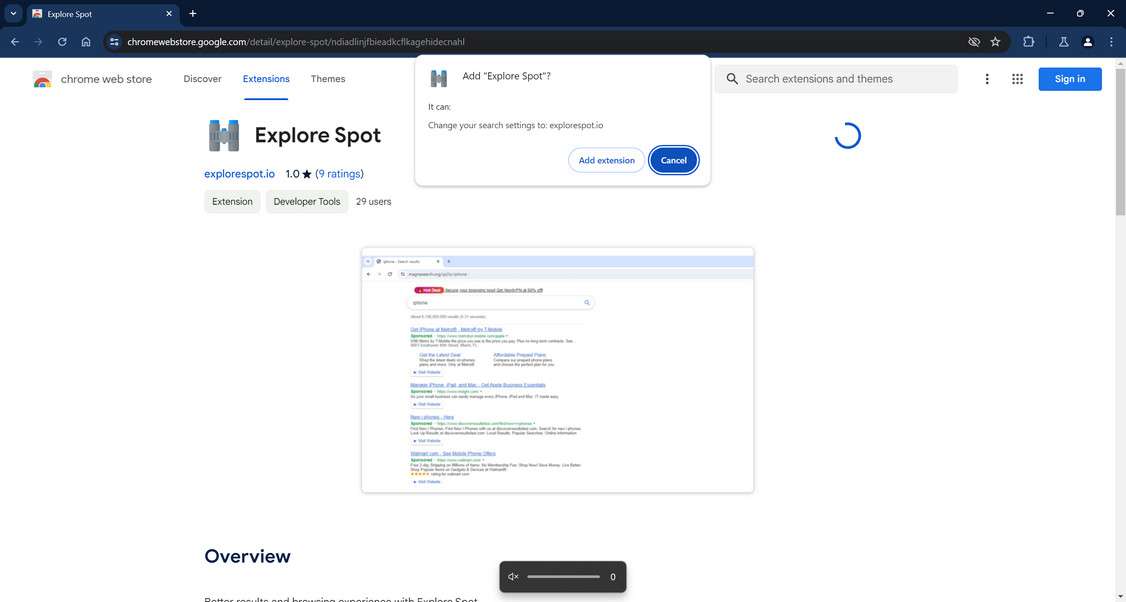The image size is (1126, 602).
Task: Reload the current page
Action: [61, 42]
